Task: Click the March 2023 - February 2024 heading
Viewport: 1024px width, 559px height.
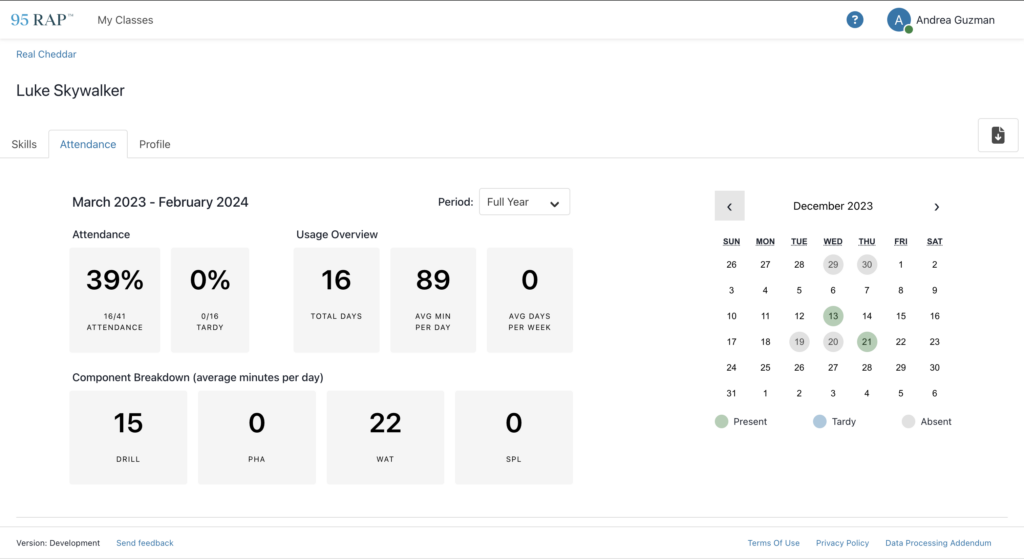Action: click(x=160, y=202)
